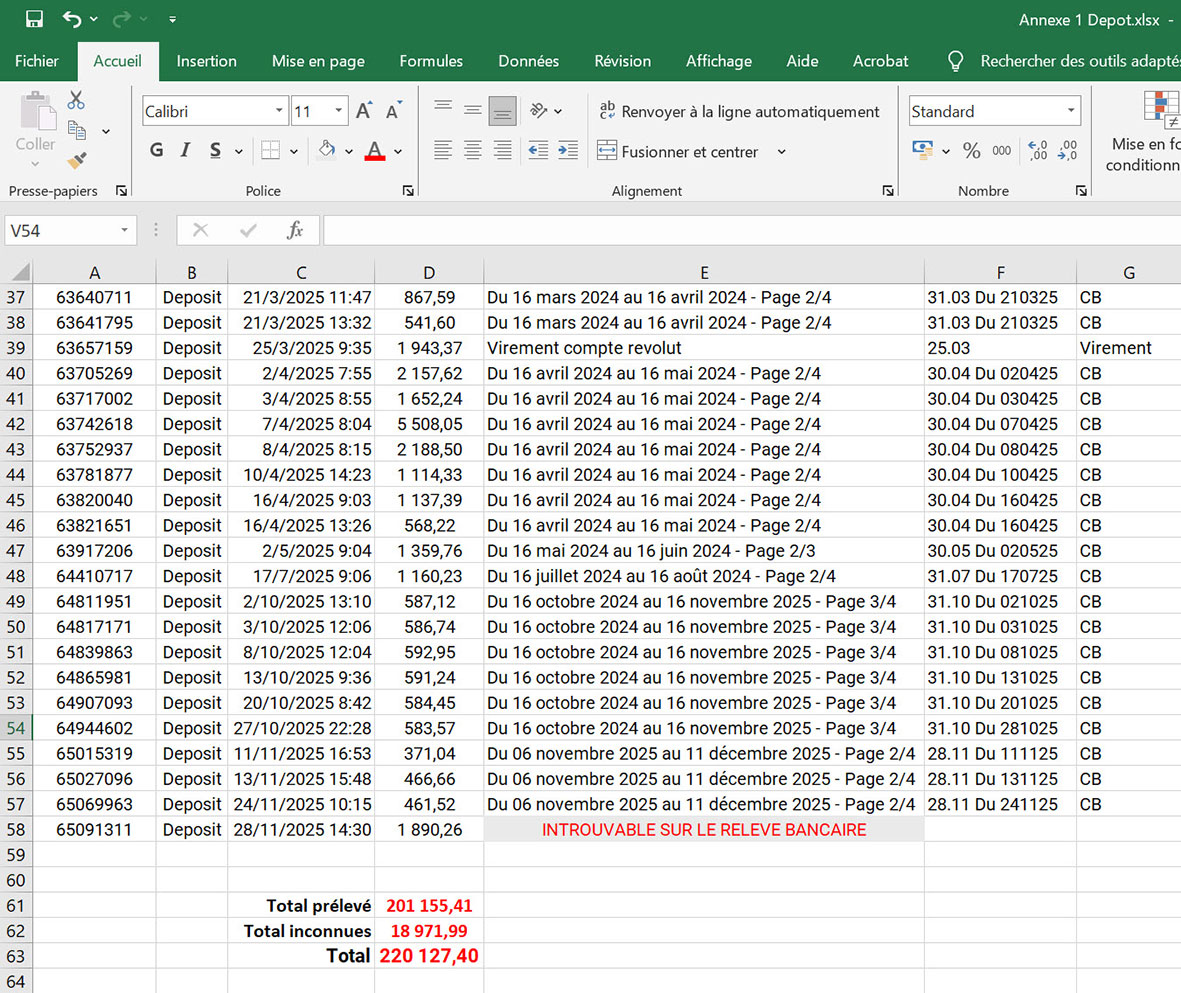Click the Undo arrow icon

(72, 19)
